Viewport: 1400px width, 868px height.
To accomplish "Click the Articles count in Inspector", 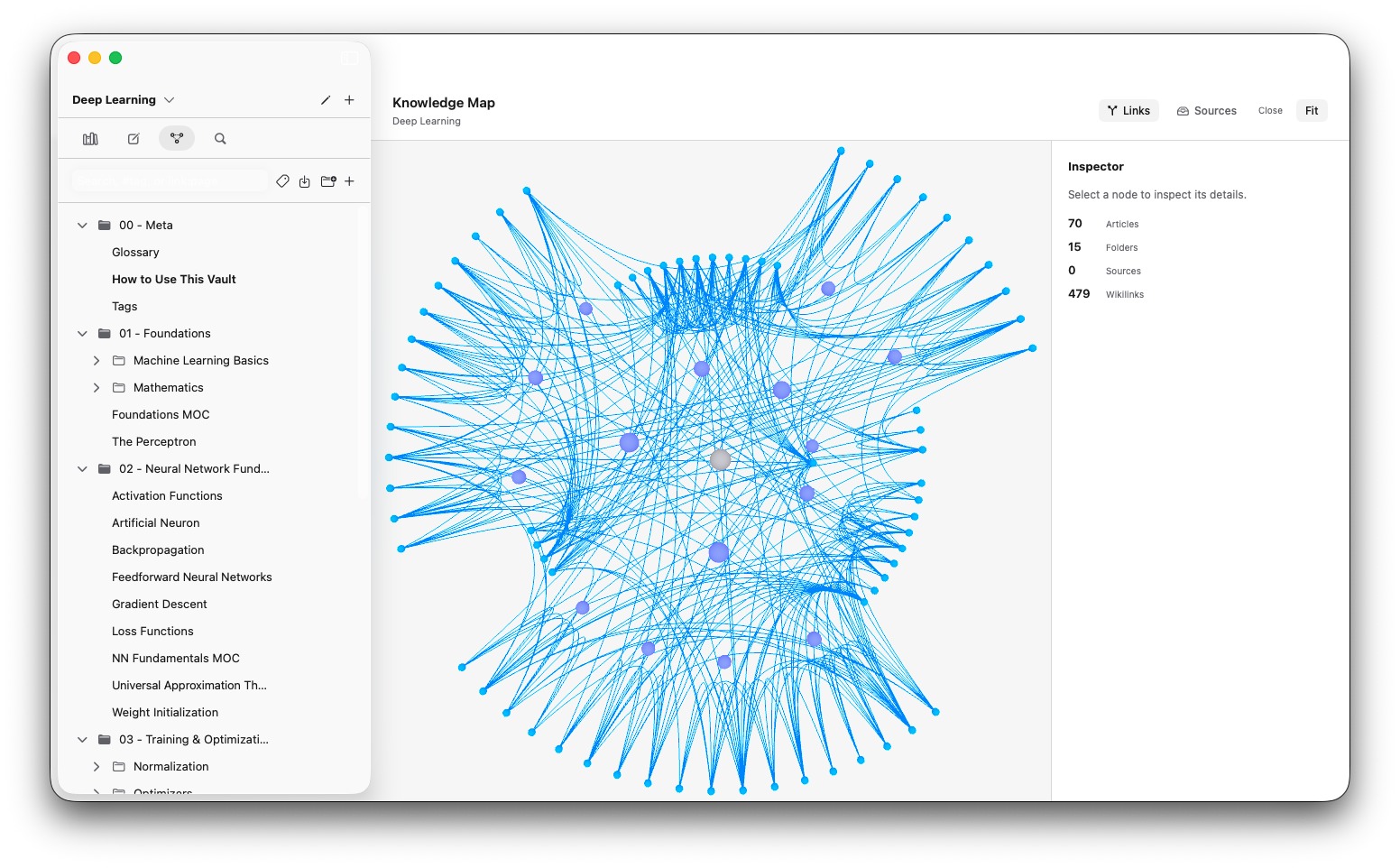I will tap(1075, 224).
